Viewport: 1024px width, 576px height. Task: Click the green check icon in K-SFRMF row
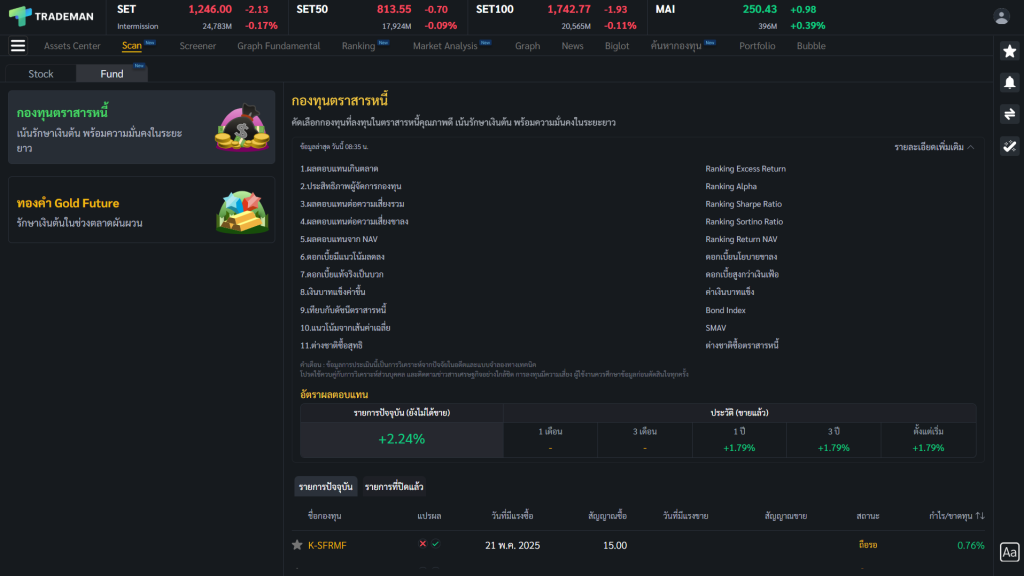click(x=436, y=544)
